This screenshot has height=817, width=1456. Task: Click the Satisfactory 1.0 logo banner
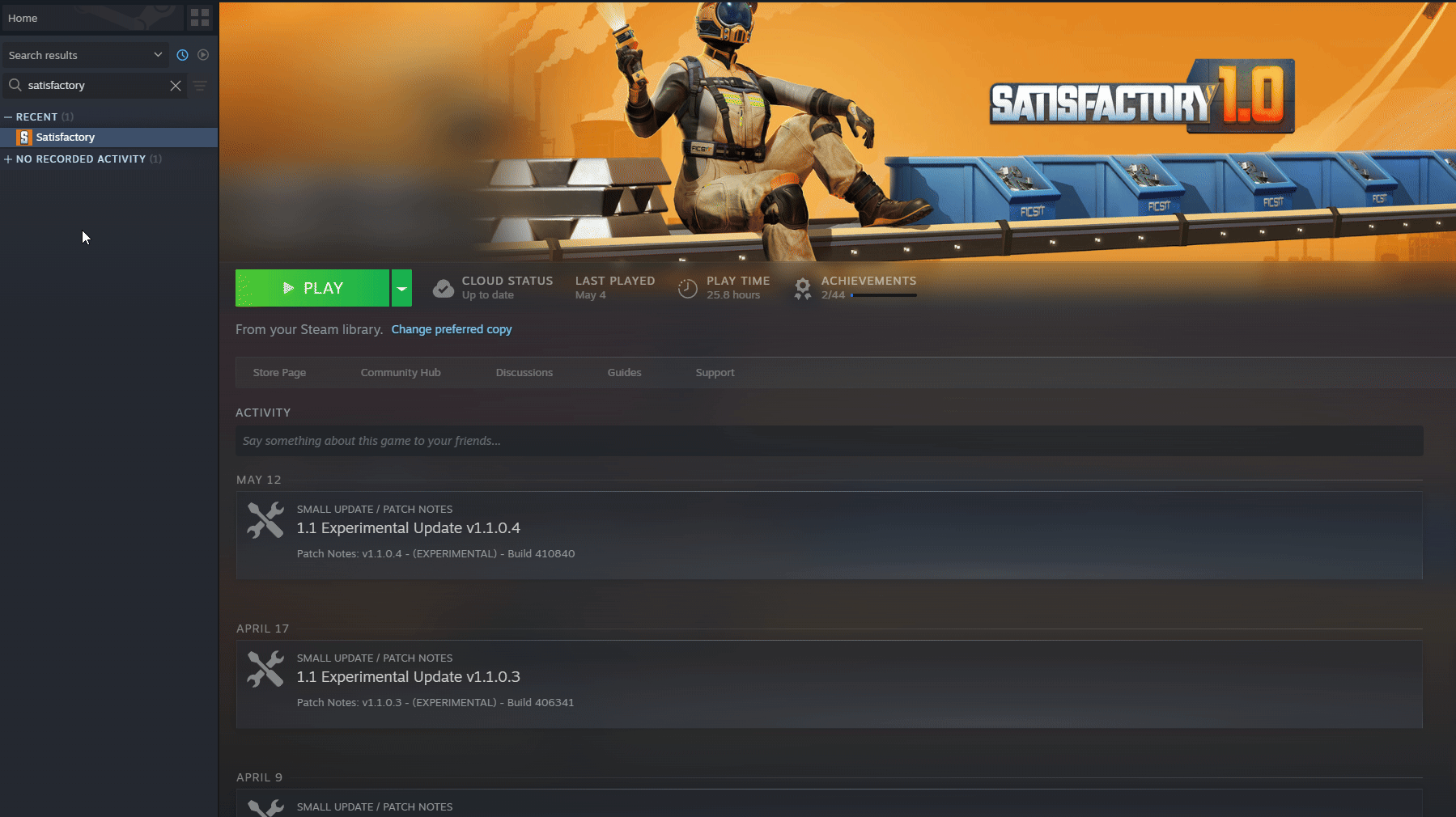pos(1141,97)
